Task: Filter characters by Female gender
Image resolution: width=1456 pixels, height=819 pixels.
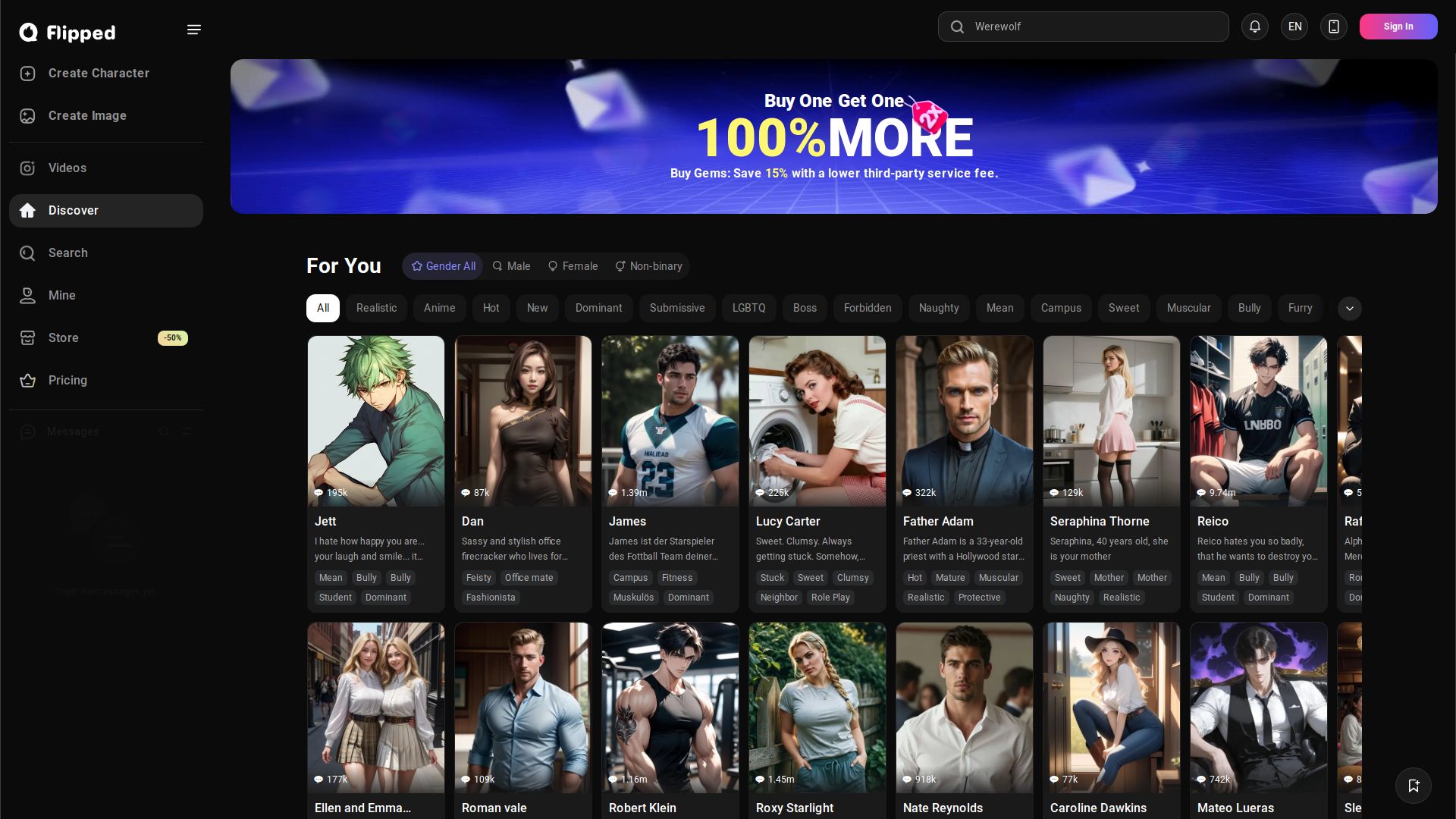Action: point(573,266)
